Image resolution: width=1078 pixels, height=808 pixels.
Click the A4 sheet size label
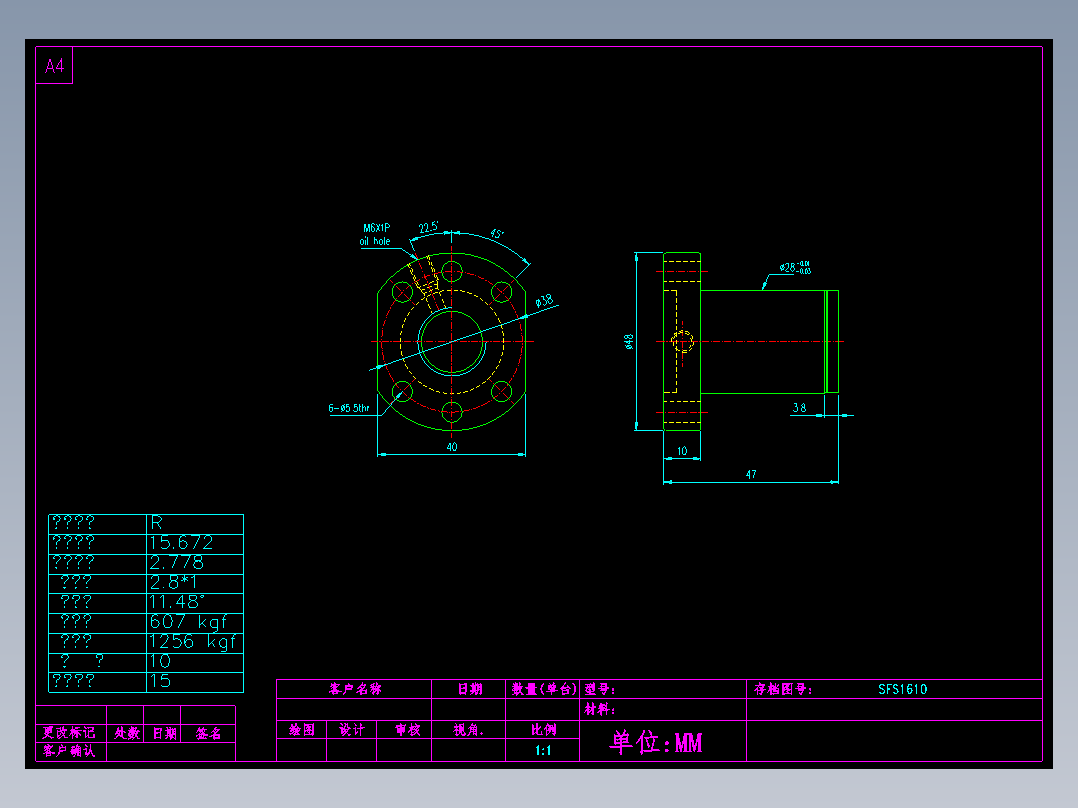[x=54, y=66]
